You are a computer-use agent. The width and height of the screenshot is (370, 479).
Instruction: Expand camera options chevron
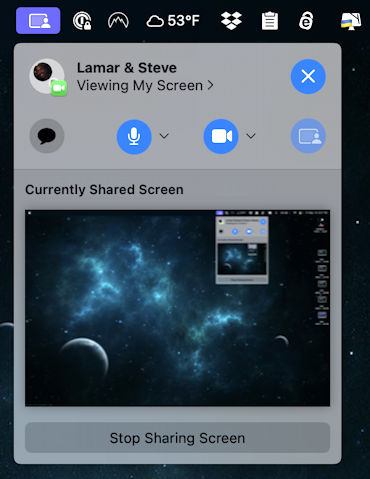pyautogui.click(x=251, y=136)
